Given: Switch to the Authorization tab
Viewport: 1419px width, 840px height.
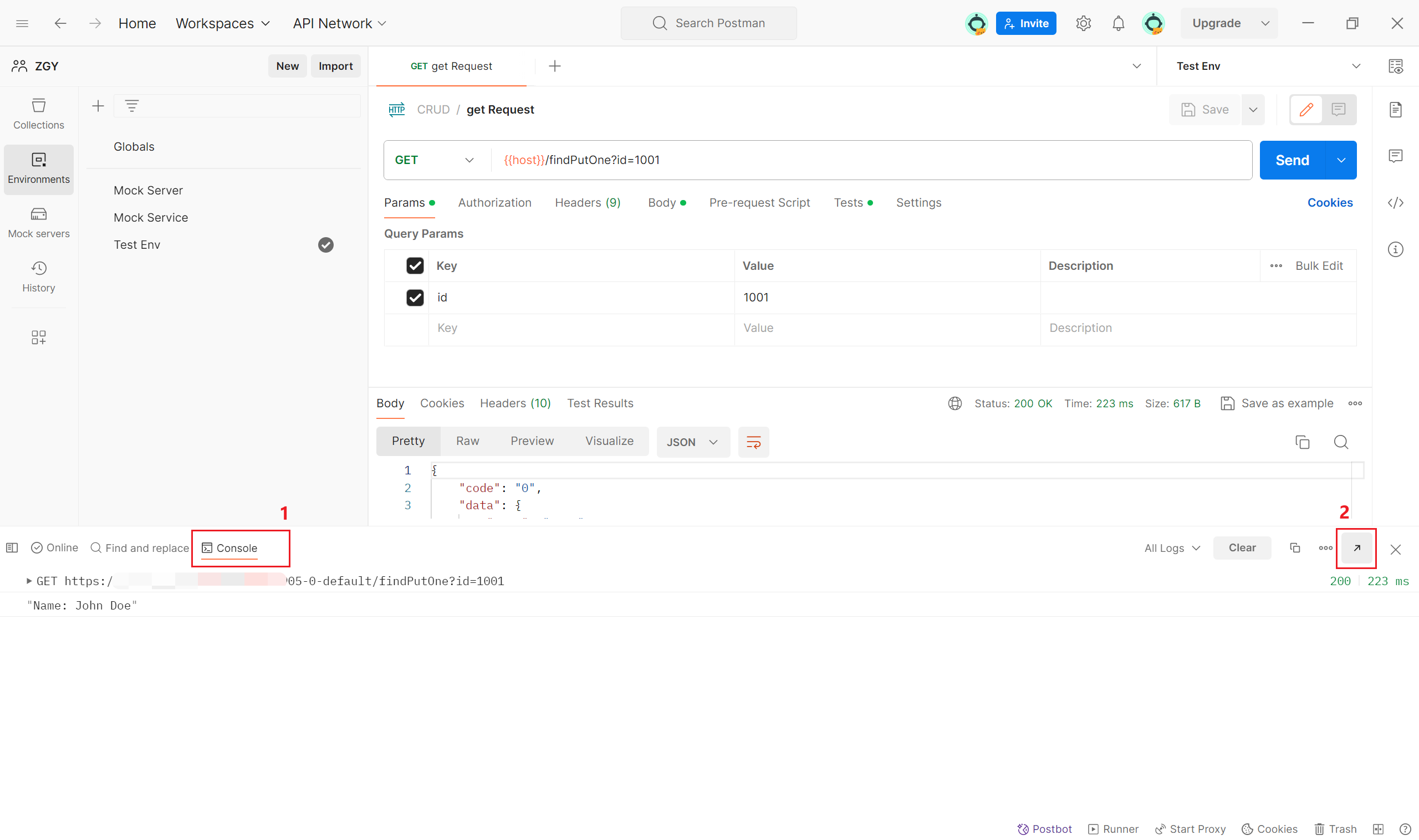Looking at the screenshot, I should (x=494, y=203).
